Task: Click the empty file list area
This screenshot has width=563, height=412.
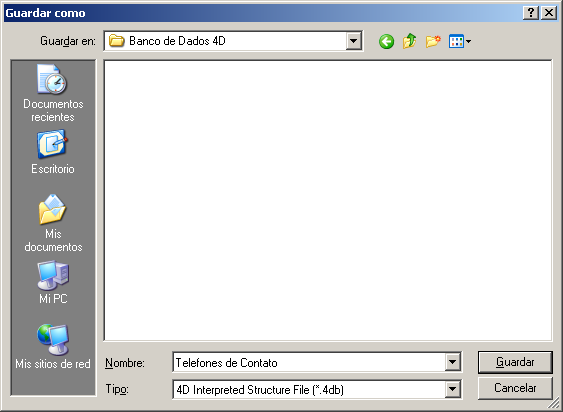Action: click(x=328, y=200)
